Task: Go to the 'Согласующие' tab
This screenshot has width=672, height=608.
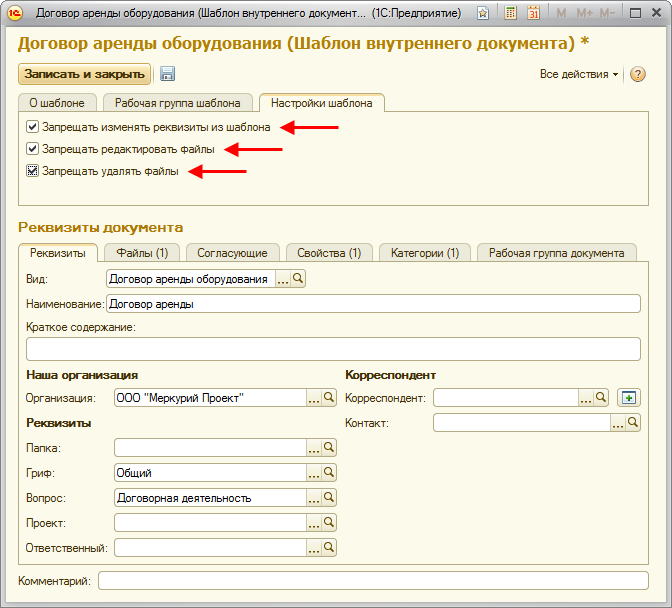Action: pyautogui.click(x=231, y=253)
